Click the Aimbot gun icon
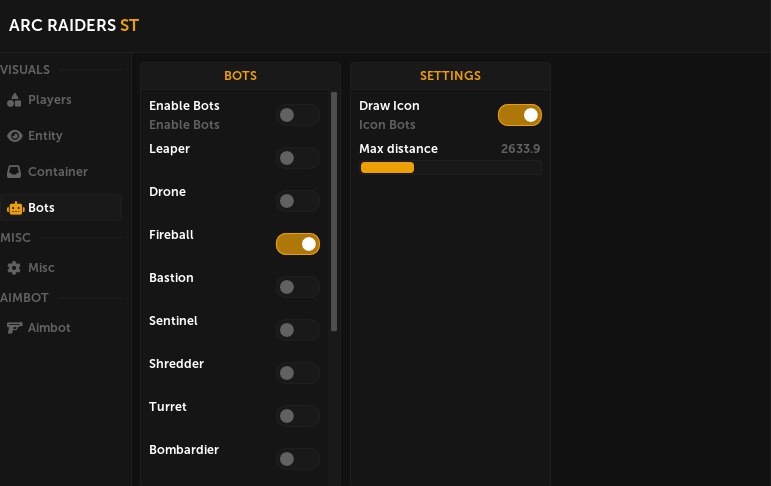Screen dimensions: 771x486 pyautogui.click(x=14, y=328)
